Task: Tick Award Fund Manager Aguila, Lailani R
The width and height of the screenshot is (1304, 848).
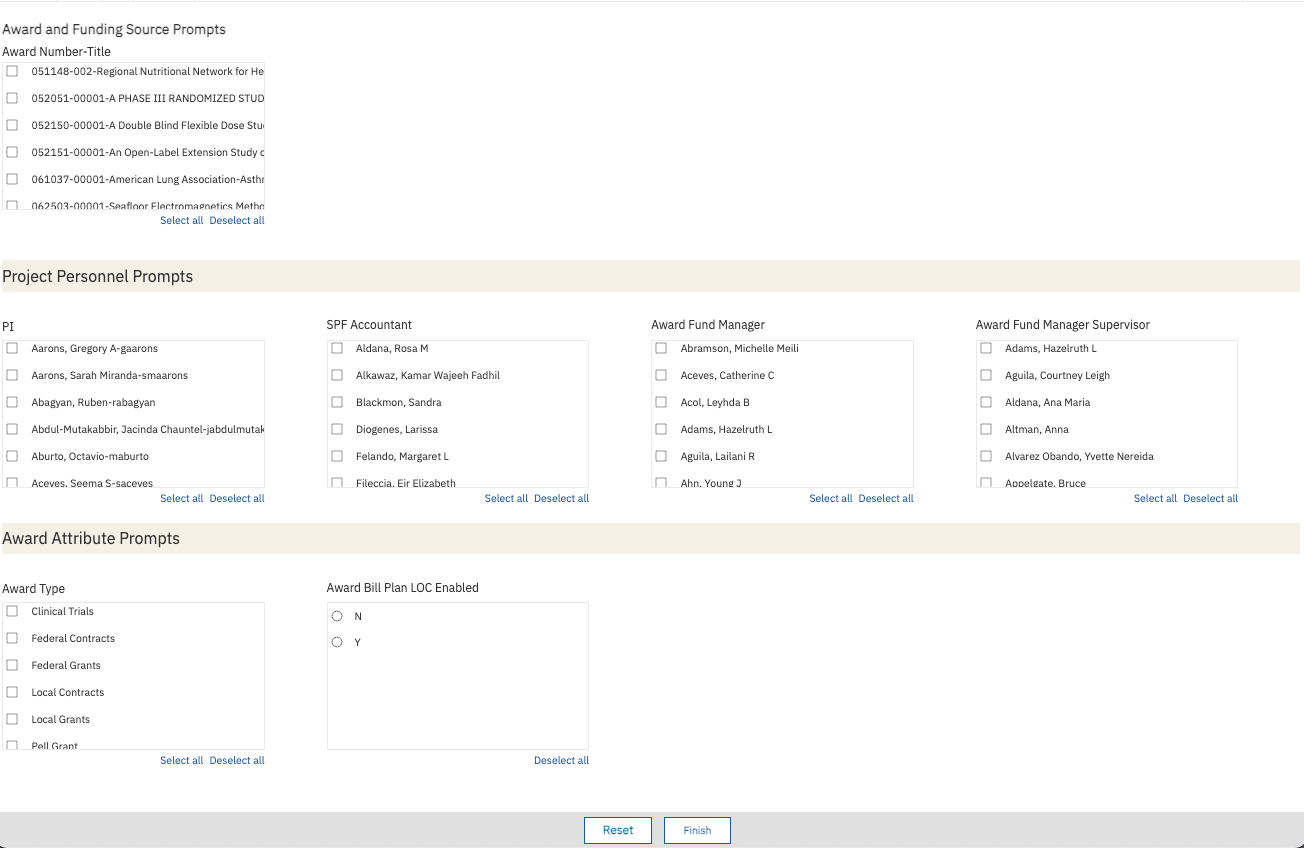Action: tap(661, 456)
